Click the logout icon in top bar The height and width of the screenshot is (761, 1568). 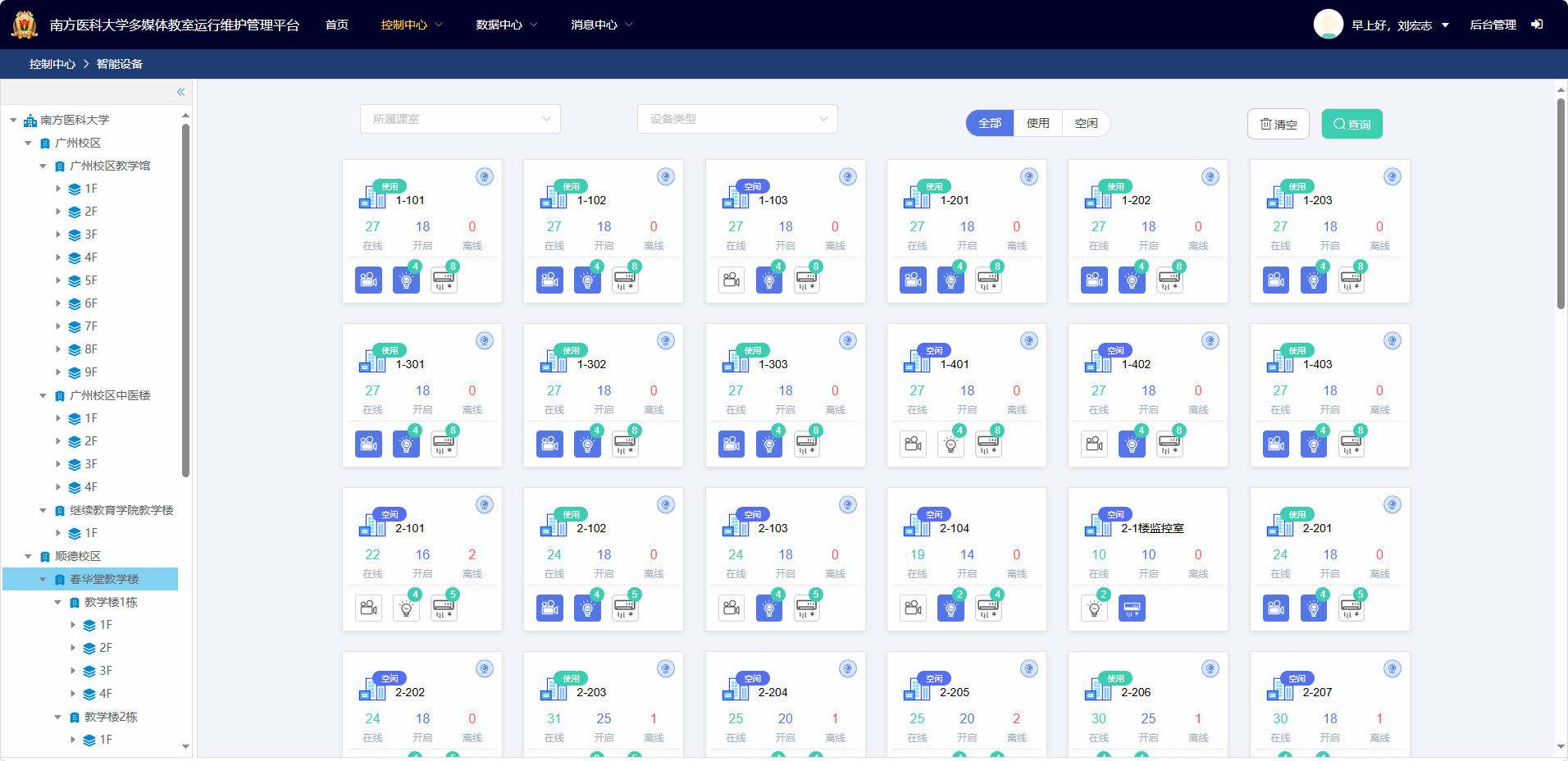point(1537,25)
